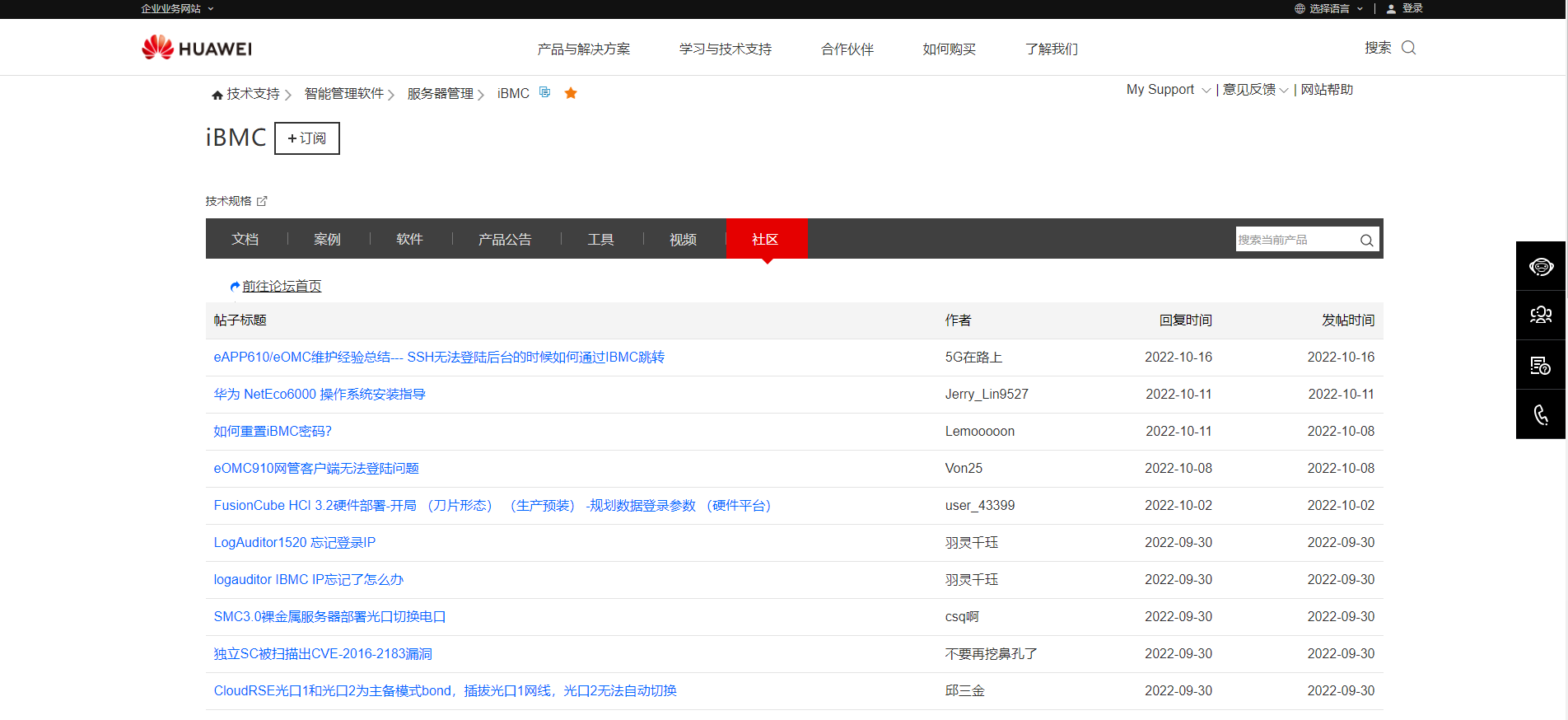Click the home icon in breadcrumb
Image resolution: width=1568 pixels, height=720 pixels.
[217, 95]
